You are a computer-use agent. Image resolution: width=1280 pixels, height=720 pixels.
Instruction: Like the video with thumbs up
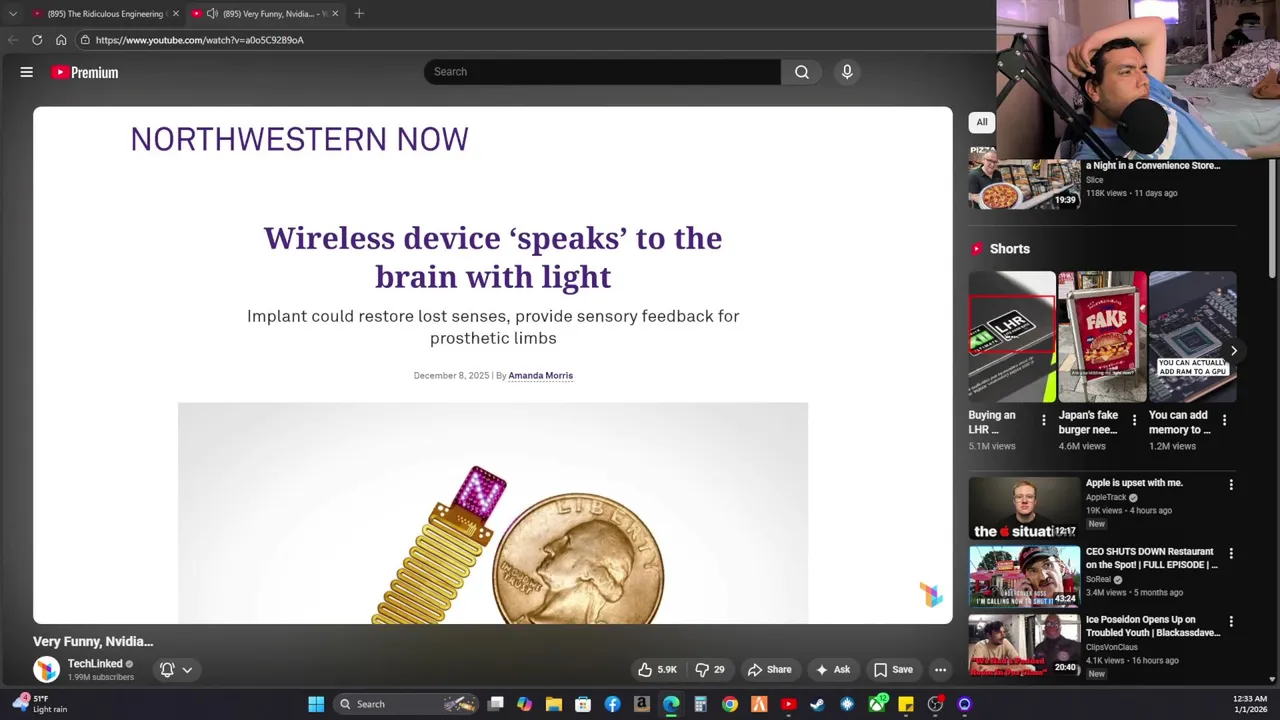click(657, 670)
